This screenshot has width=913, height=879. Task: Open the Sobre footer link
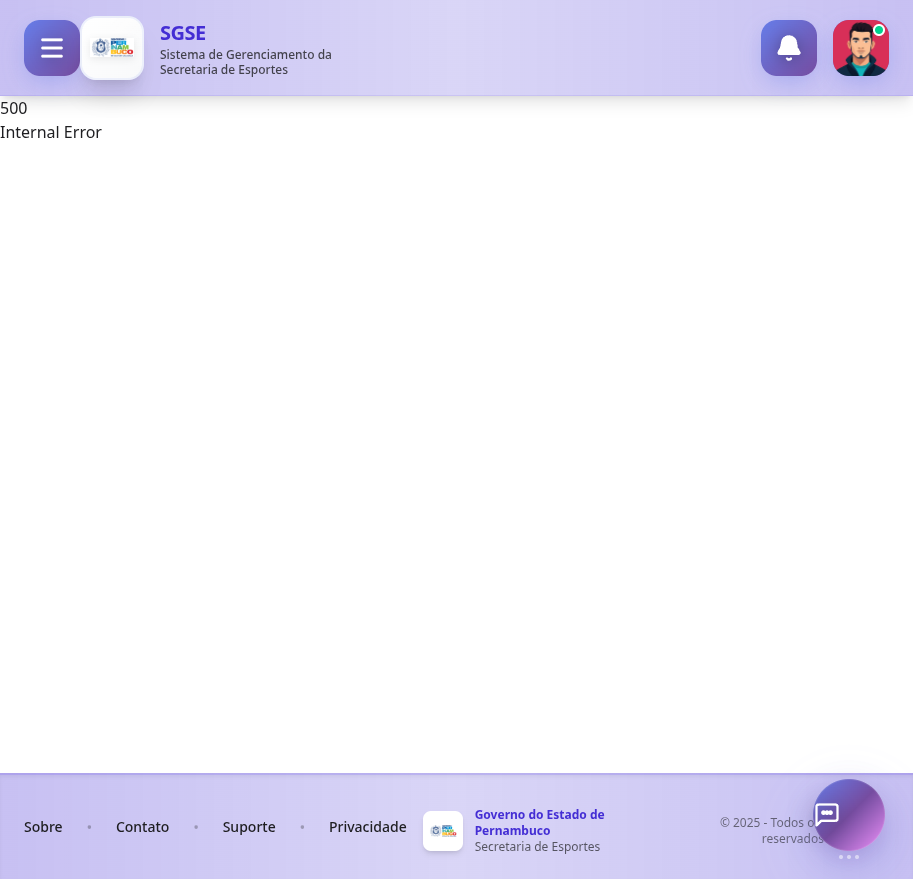[43, 827]
